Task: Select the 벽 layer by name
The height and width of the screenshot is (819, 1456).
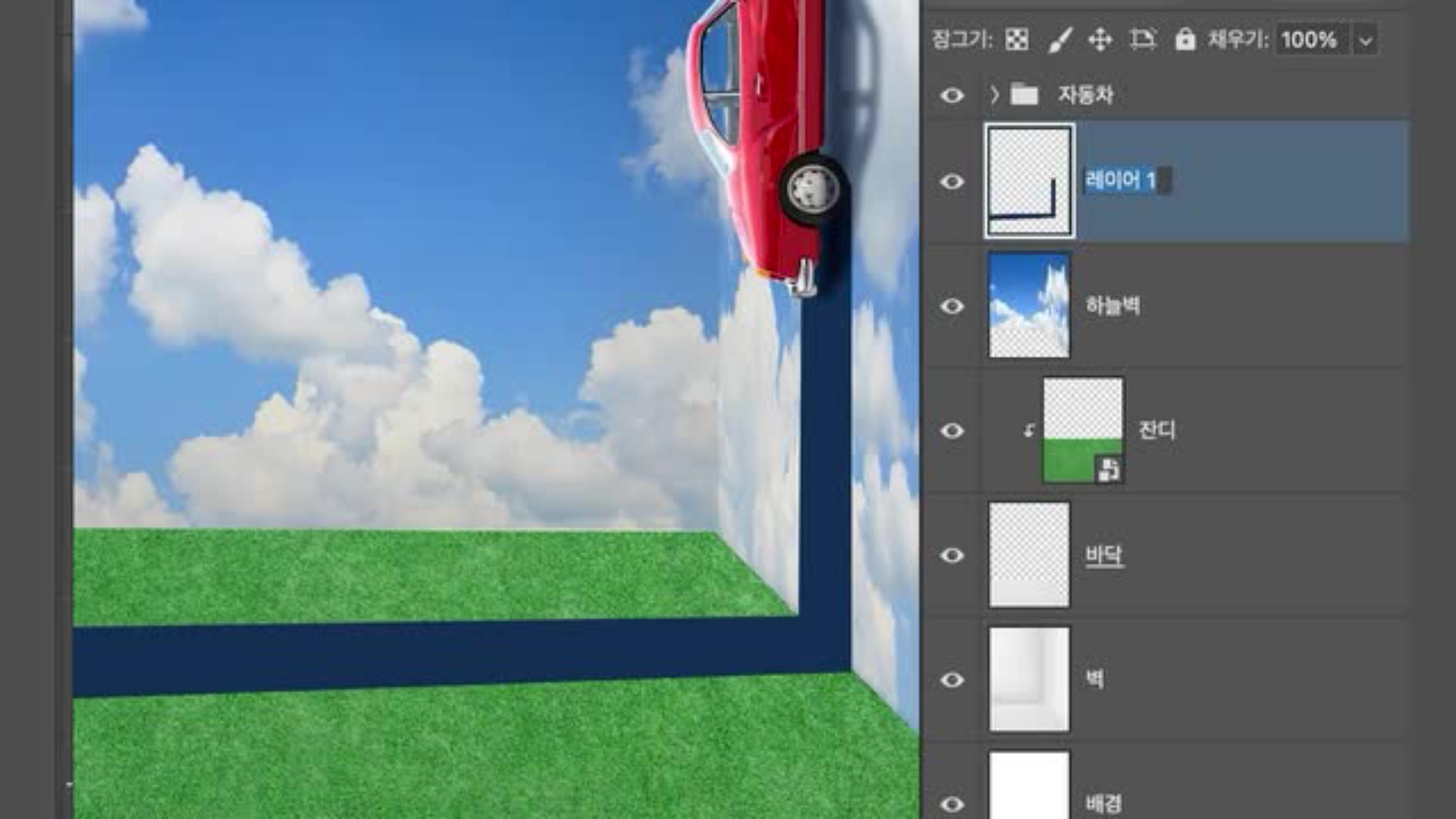Action: 1094,679
